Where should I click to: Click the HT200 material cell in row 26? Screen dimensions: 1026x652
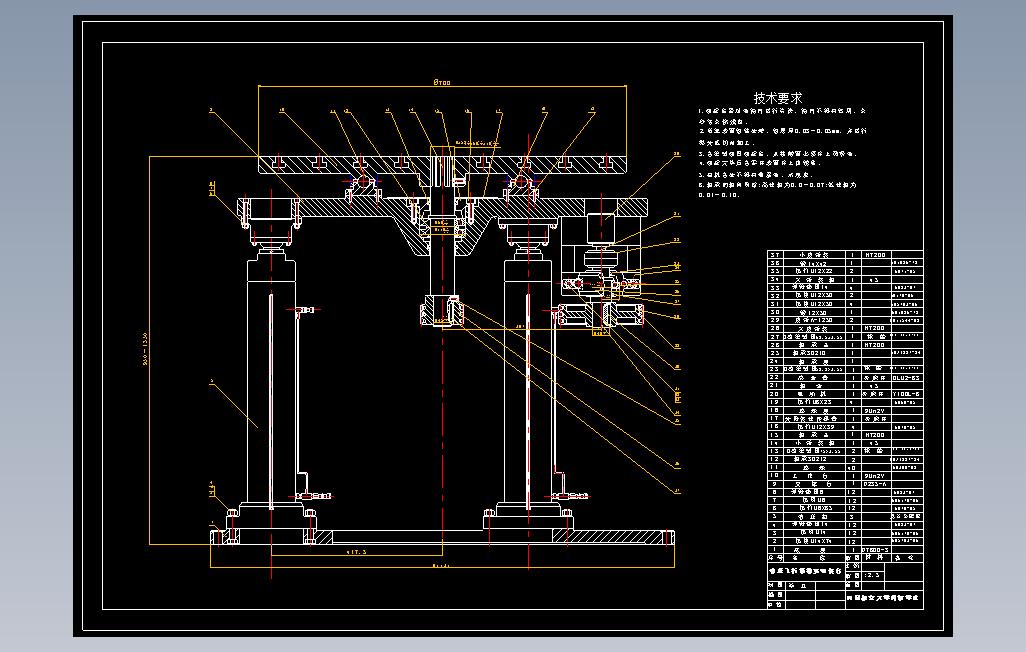coord(876,345)
